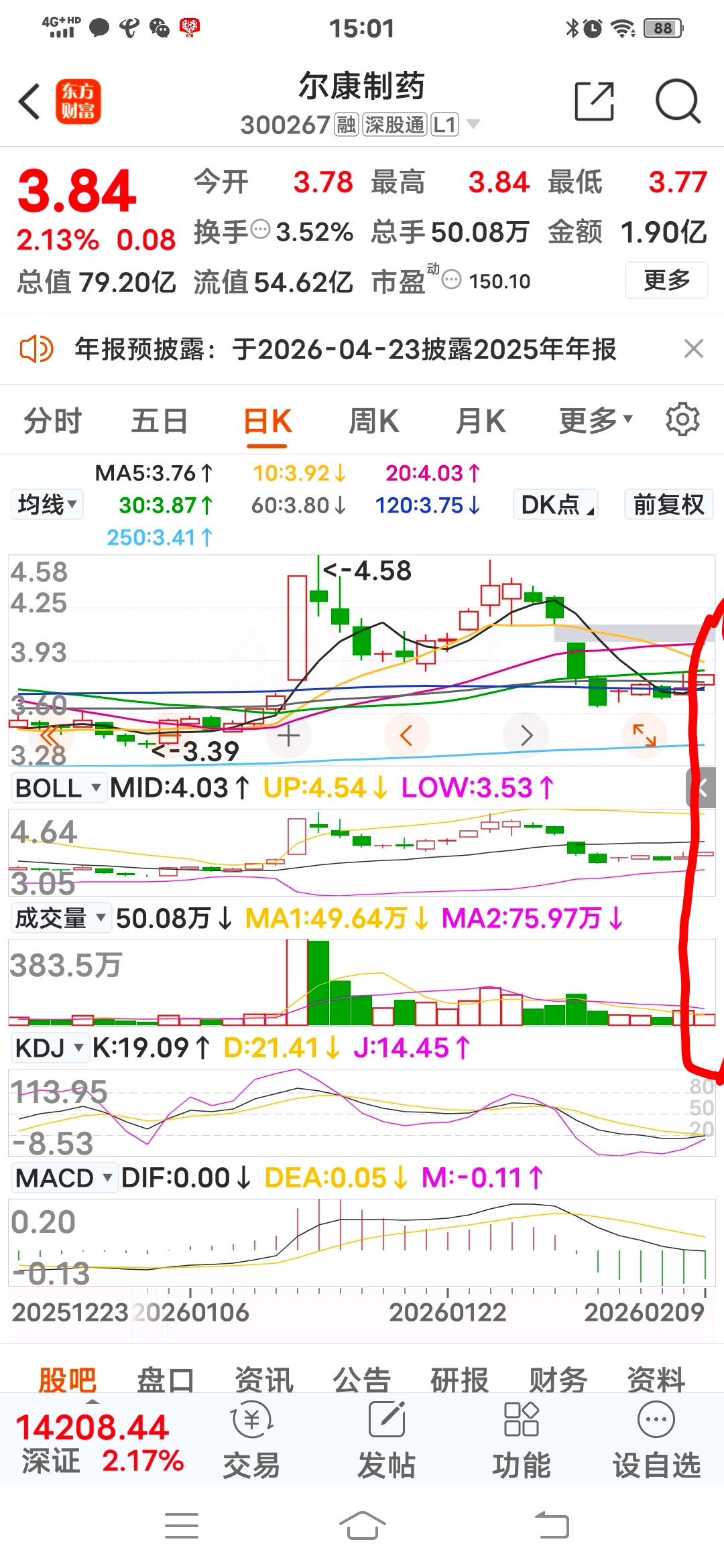Open the 公告 tab
The width and height of the screenshot is (724, 1568).
point(362,1380)
